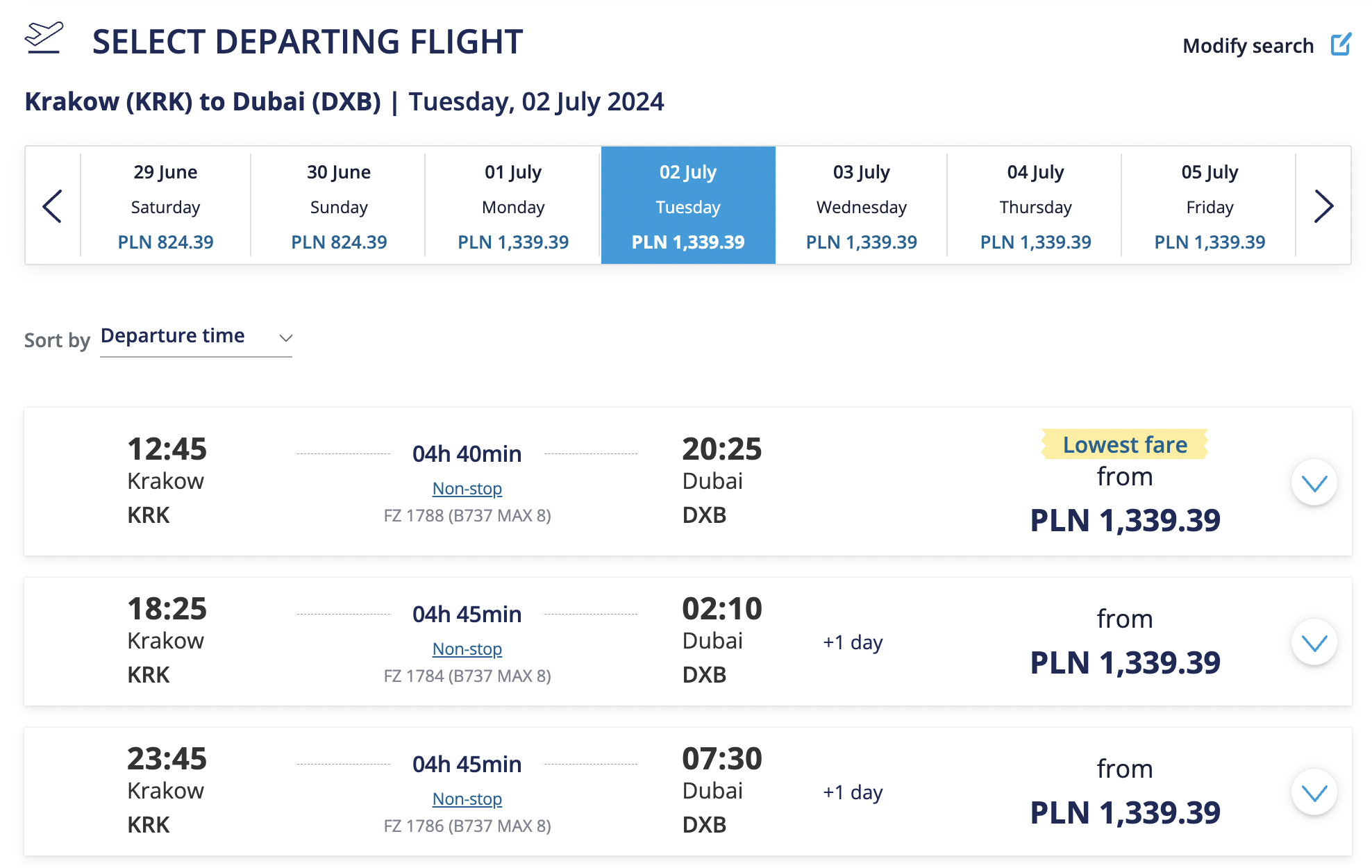Select the 30 June Sunday date tab

click(339, 206)
